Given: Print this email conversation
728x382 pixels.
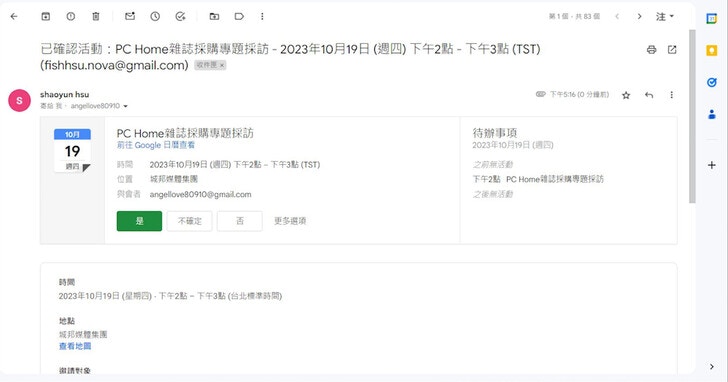Looking at the screenshot, I should click(x=651, y=50).
